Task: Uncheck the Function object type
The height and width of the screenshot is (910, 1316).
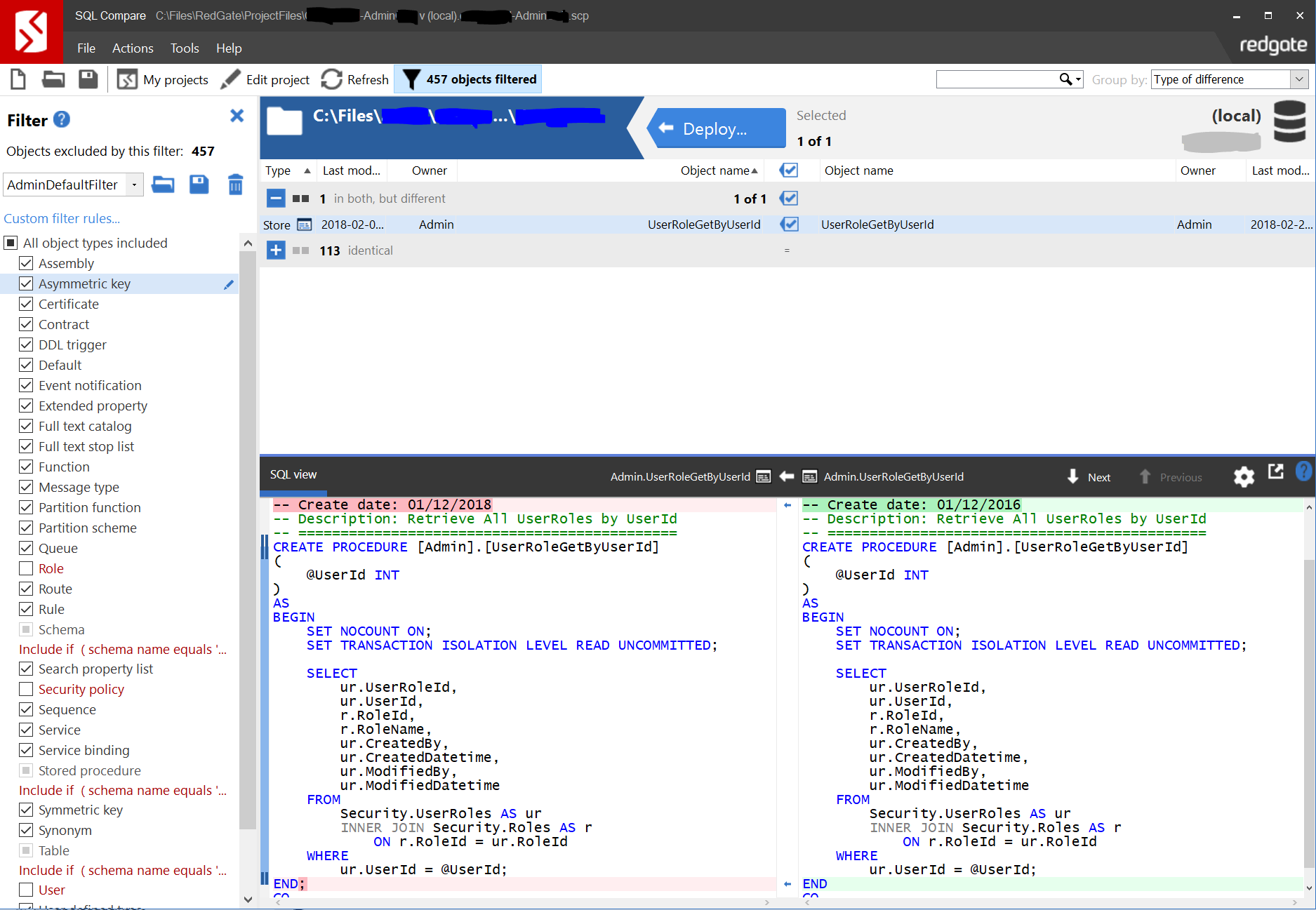Action: point(26,467)
